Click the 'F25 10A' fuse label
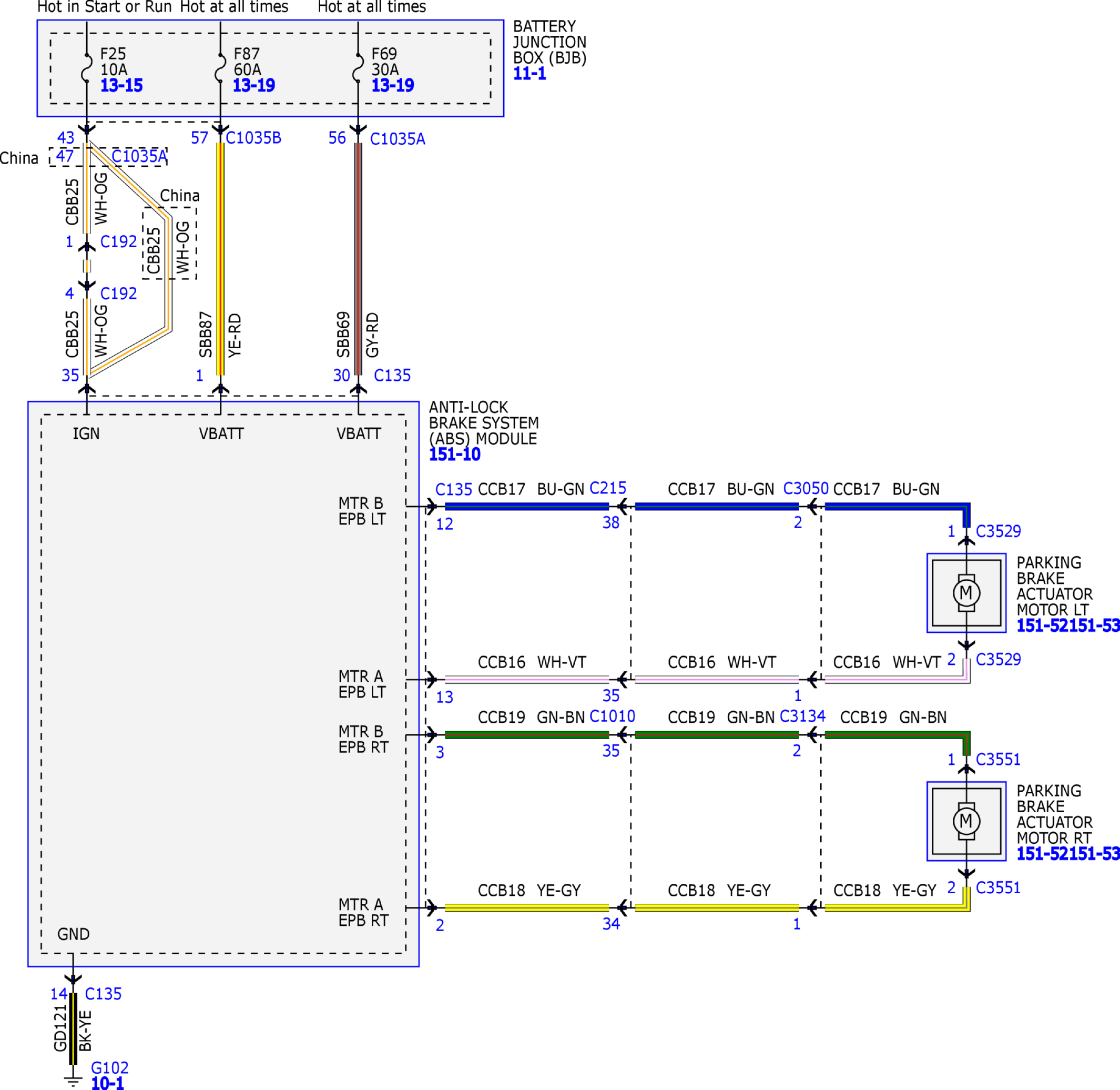 (114, 62)
